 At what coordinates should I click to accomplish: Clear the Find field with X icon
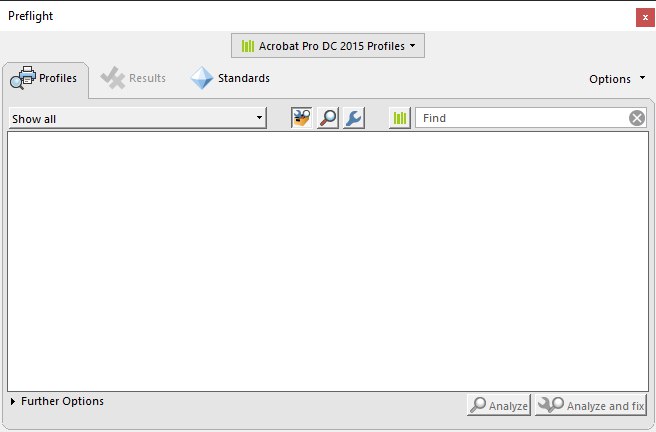[x=637, y=118]
